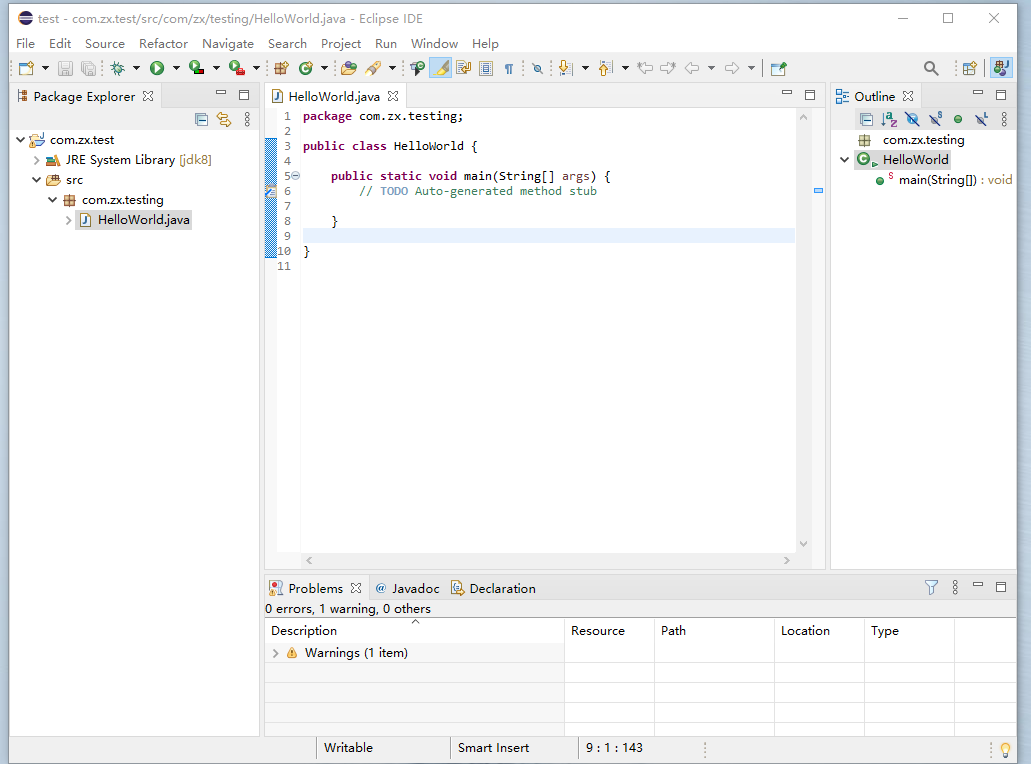Viewport: 1031px width, 764px height.
Task: Sort Problems by Description column header
Action: click(414, 631)
